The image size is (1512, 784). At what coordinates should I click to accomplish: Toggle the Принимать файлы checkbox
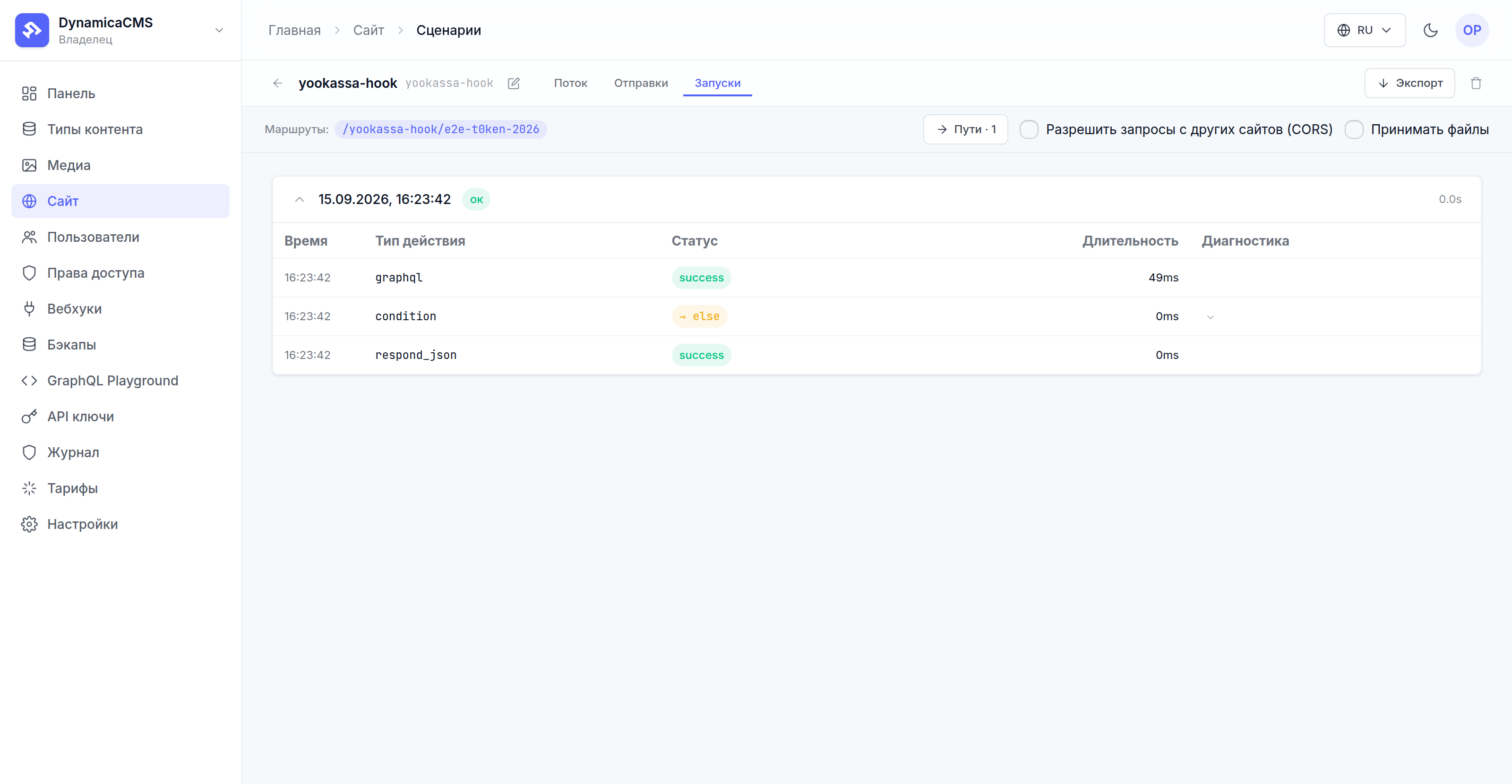click(x=1354, y=129)
